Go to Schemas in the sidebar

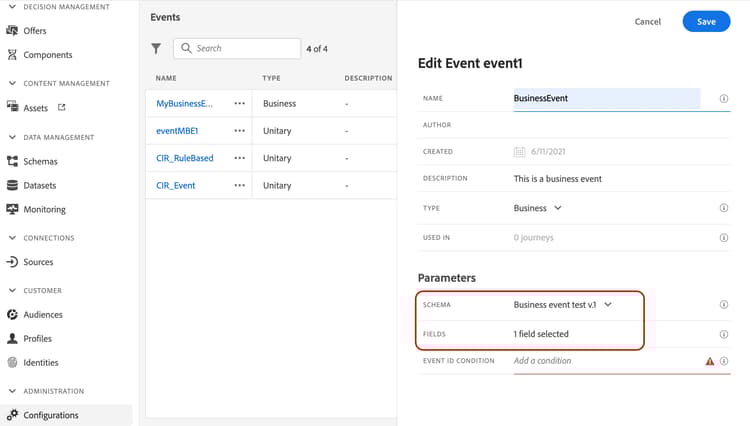(40, 161)
